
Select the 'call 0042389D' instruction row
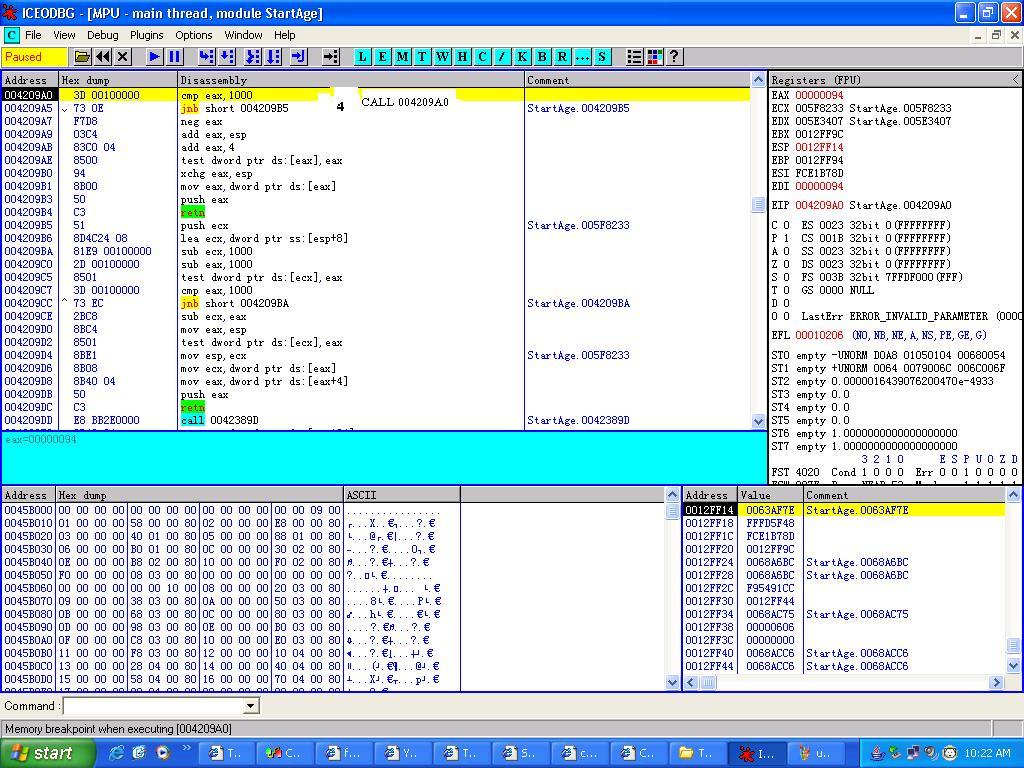376,420
